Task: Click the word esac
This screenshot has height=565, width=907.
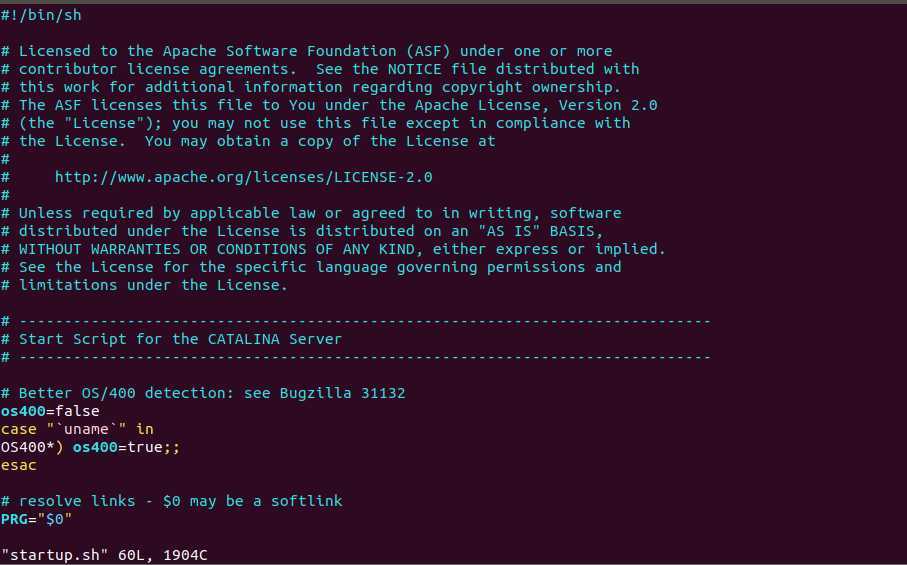Action: (19, 465)
